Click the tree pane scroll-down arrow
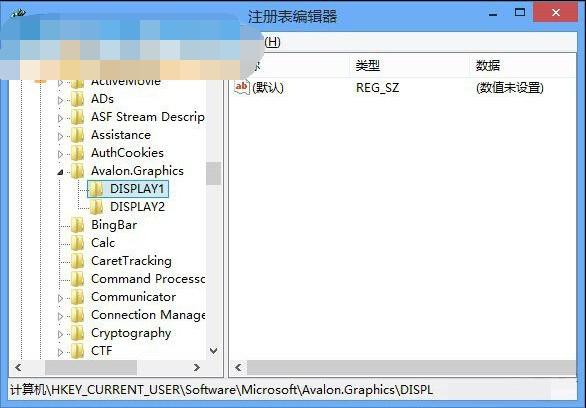The height and width of the screenshot is (408, 586). 213,351
